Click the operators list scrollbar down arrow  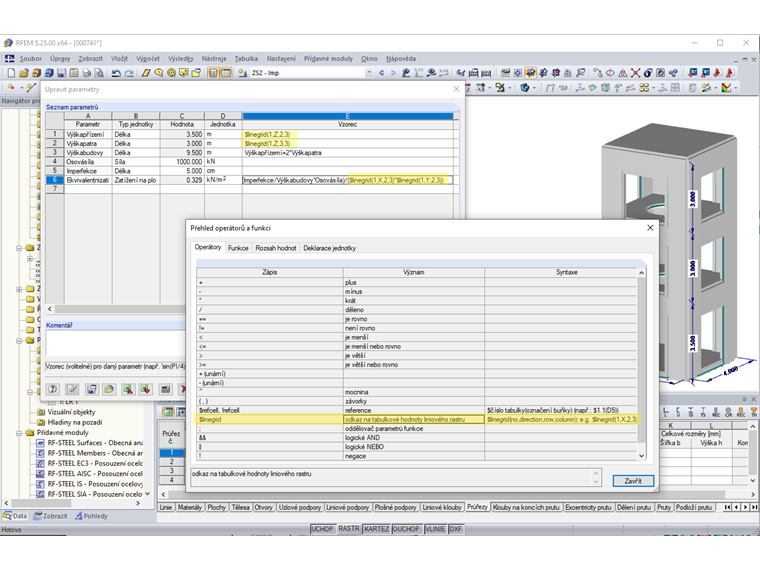(642, 456)
